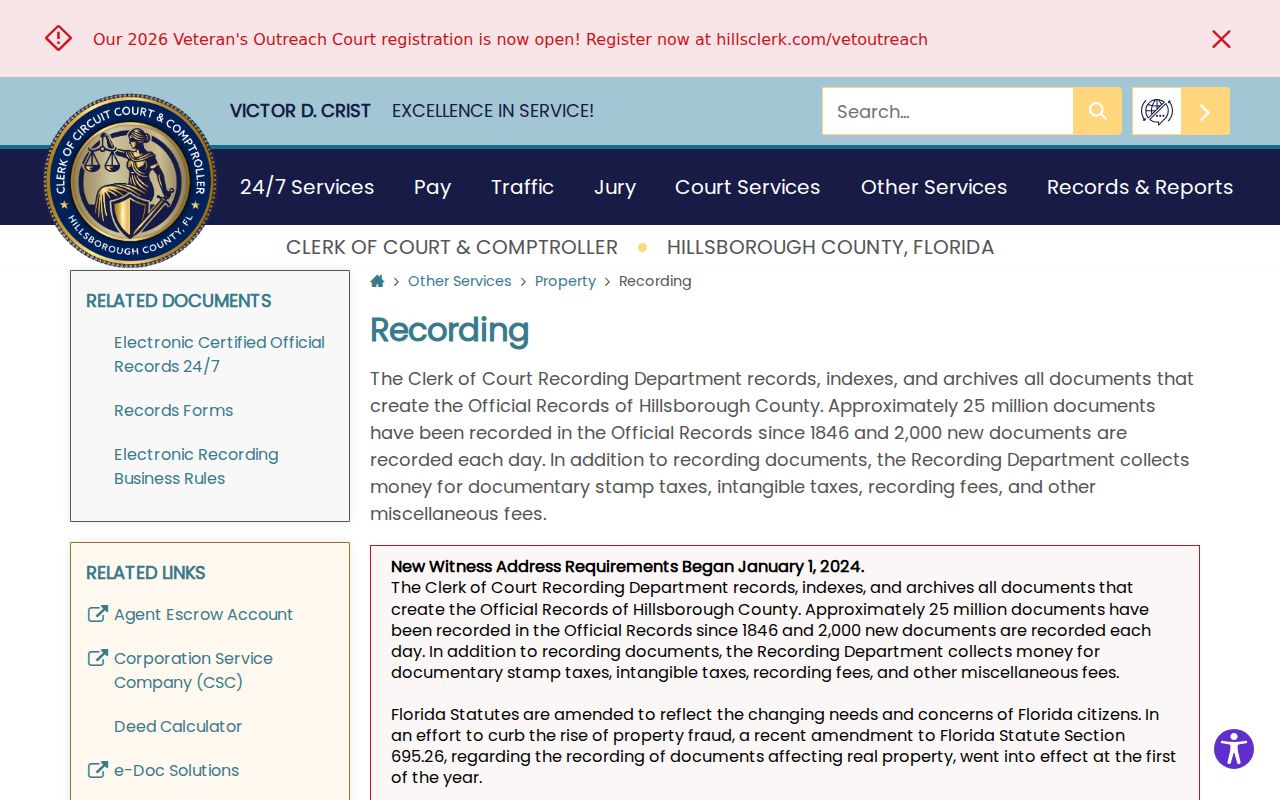
Task: Click the VICTOR D. CRIST name text
Action: (x=300, y=111)
